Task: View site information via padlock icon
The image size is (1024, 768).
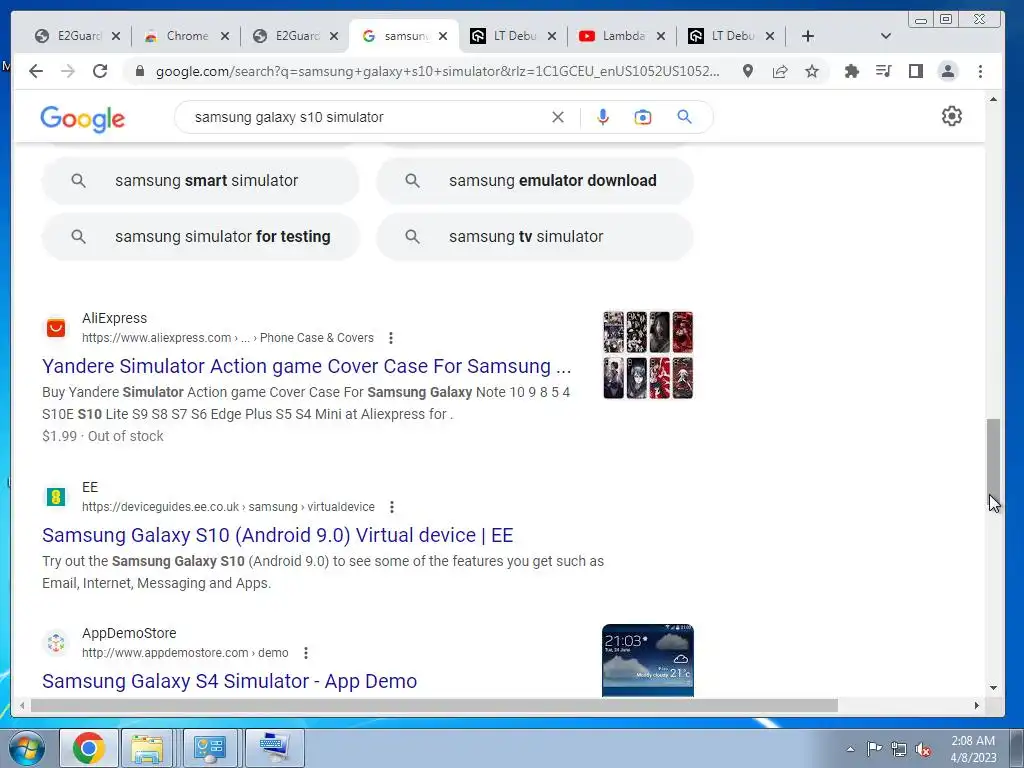Action: click(139, 71)
